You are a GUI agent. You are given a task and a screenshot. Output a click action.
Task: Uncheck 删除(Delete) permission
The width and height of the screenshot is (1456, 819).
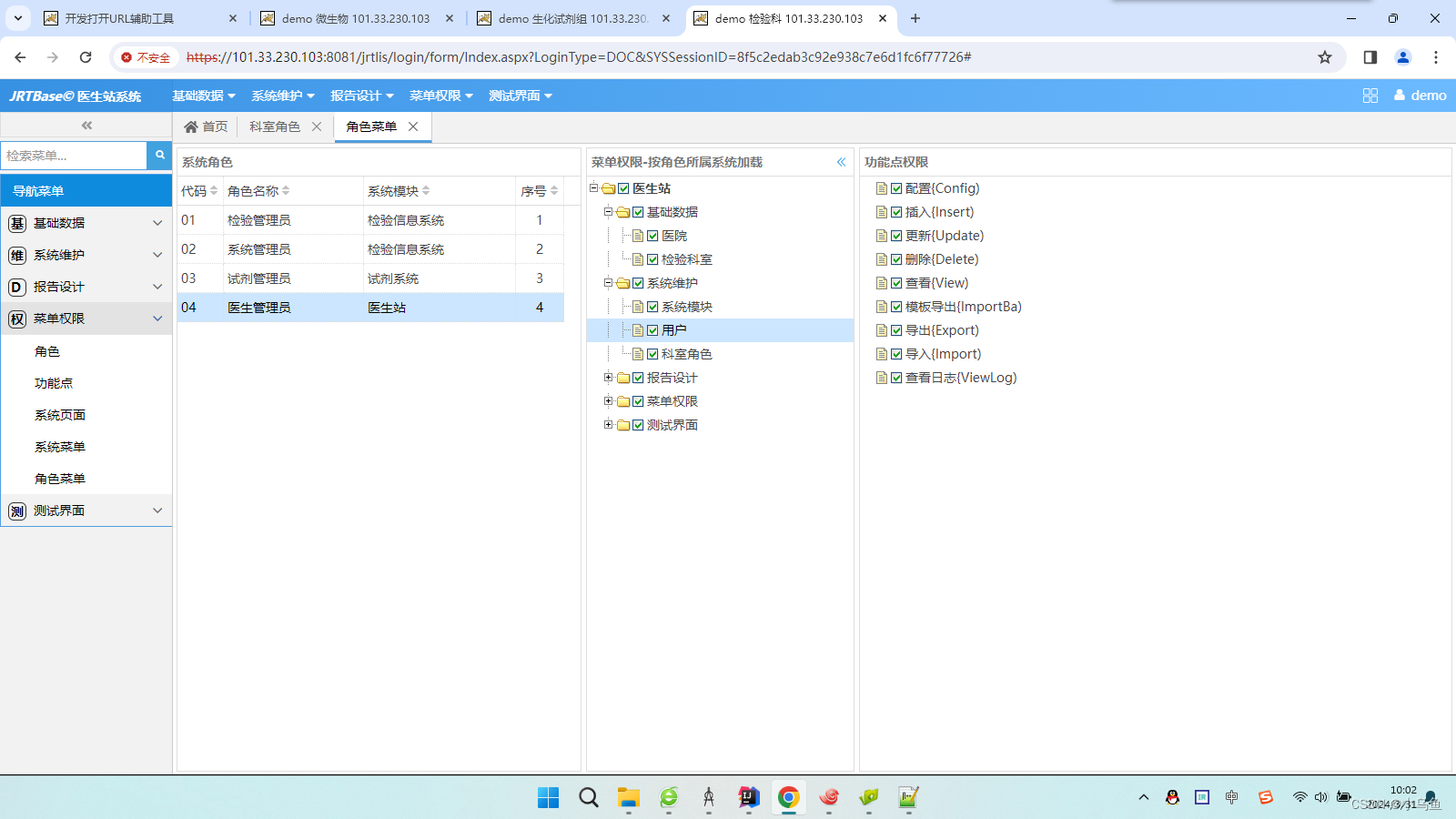tap(896, 259)
